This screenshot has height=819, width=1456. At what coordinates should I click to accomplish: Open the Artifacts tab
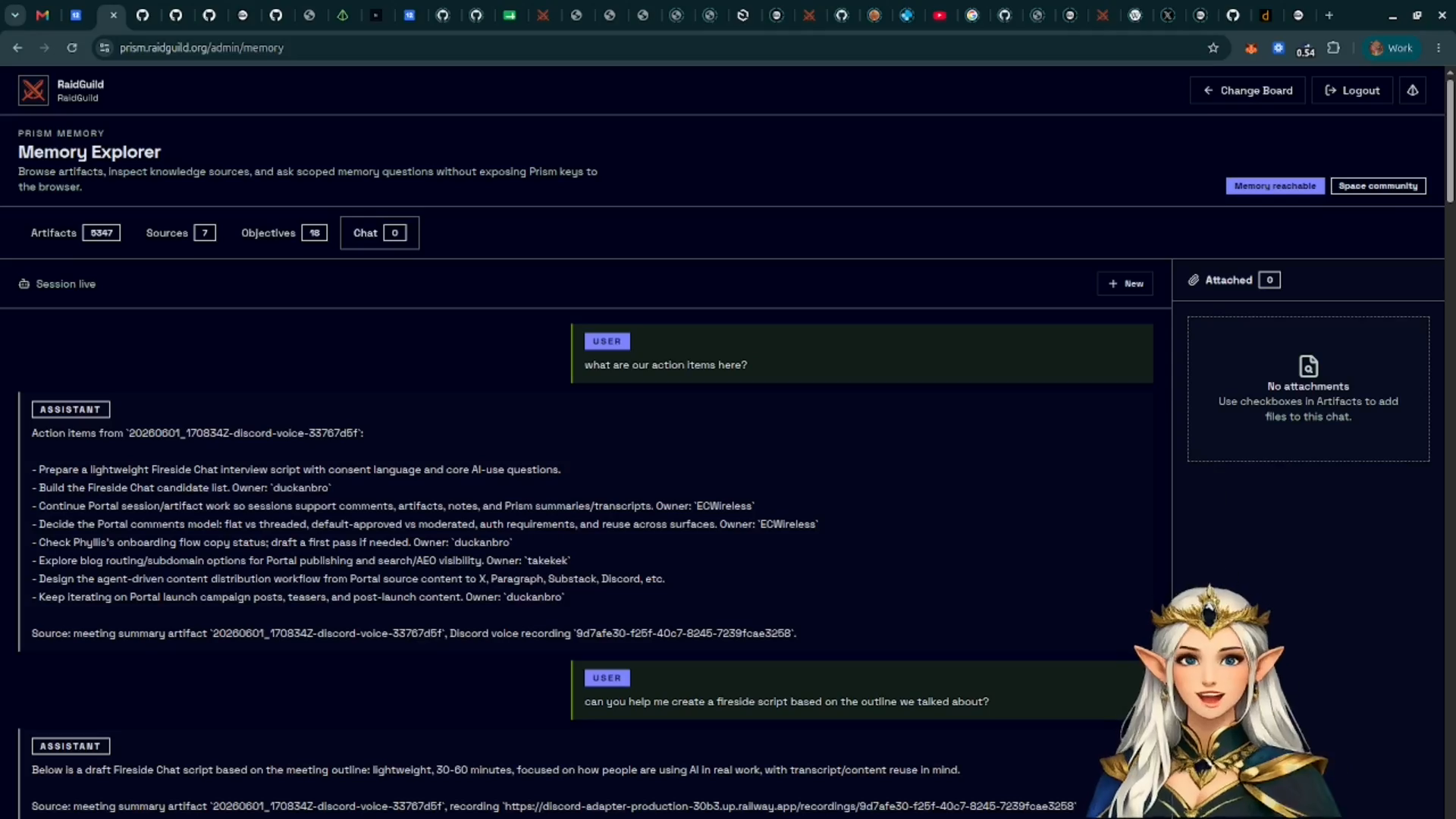pos(75,233)
